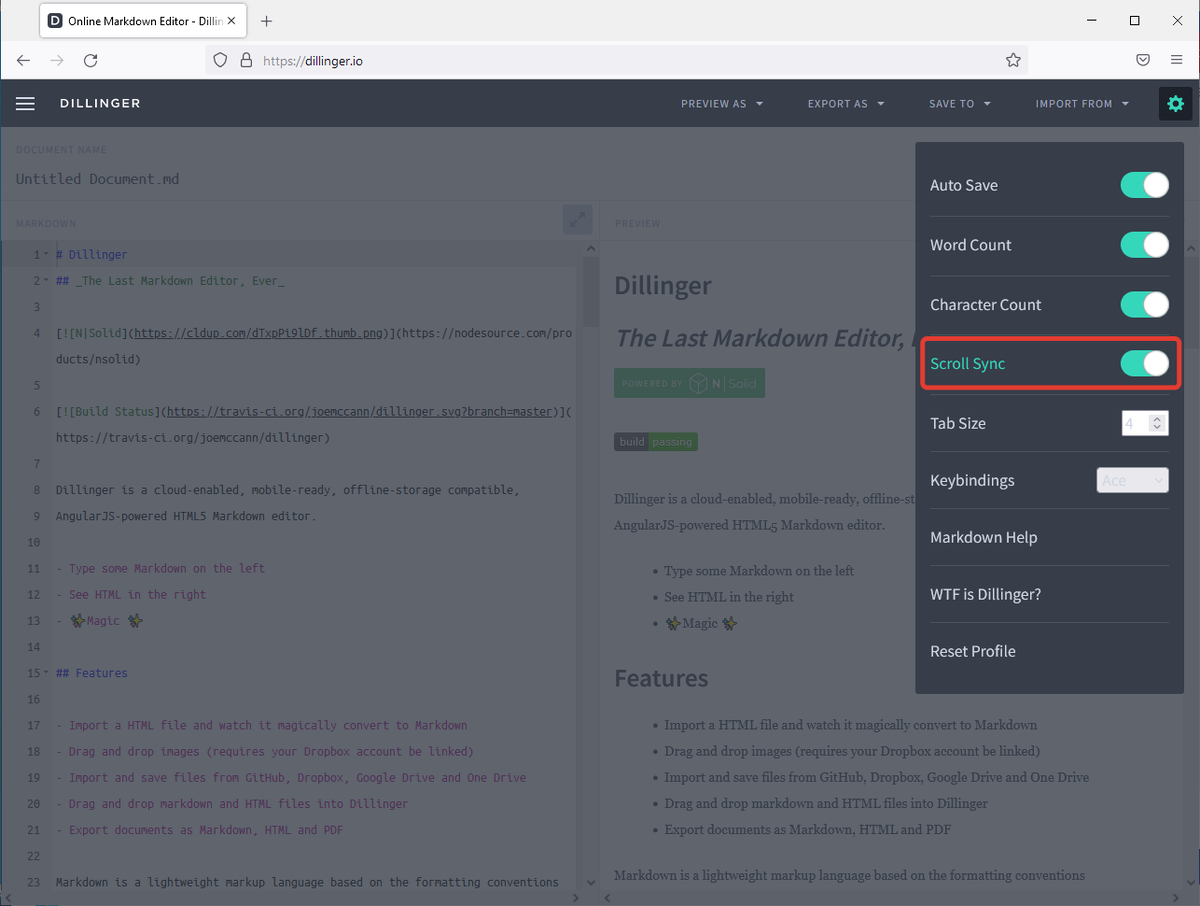Click '- Drag and drop markdown' editor line 20

pos(232,803)
